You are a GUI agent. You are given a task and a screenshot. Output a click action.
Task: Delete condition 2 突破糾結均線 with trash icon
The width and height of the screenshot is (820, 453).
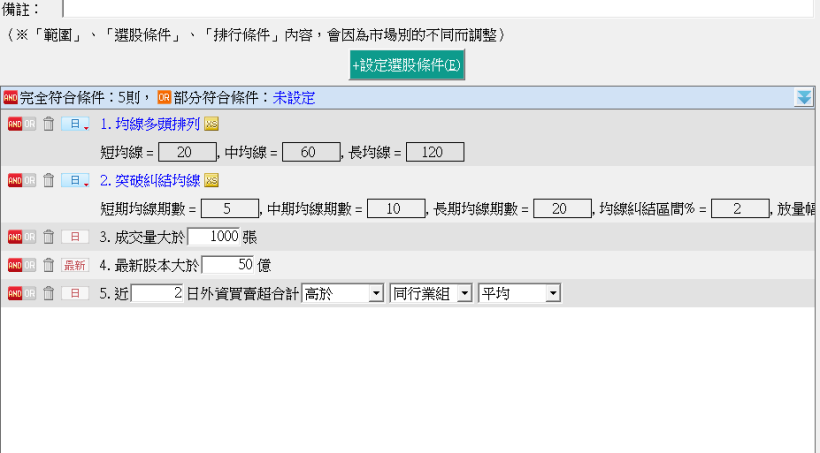(x=48, y=180)
